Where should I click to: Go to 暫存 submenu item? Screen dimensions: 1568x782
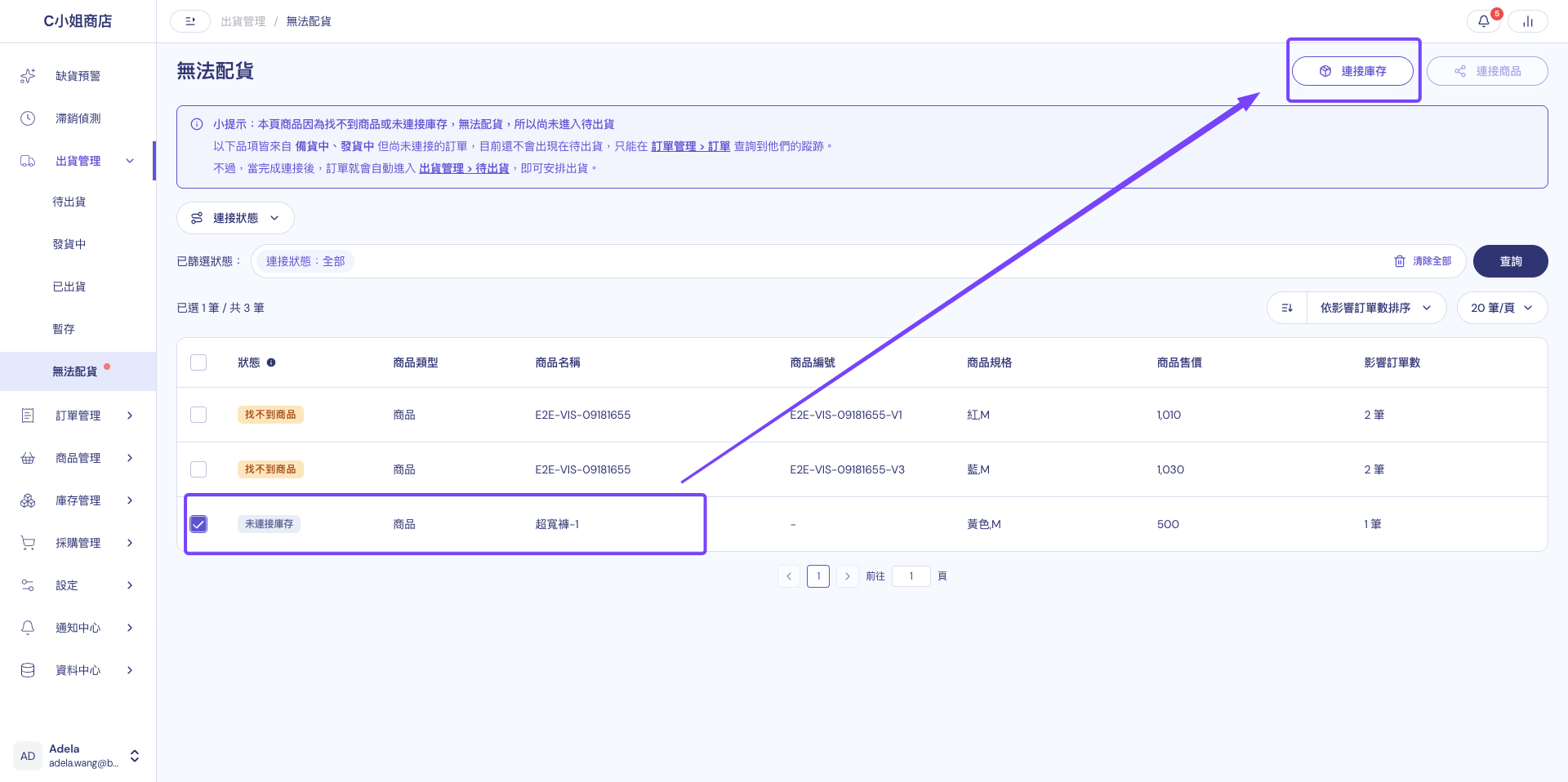64,329
